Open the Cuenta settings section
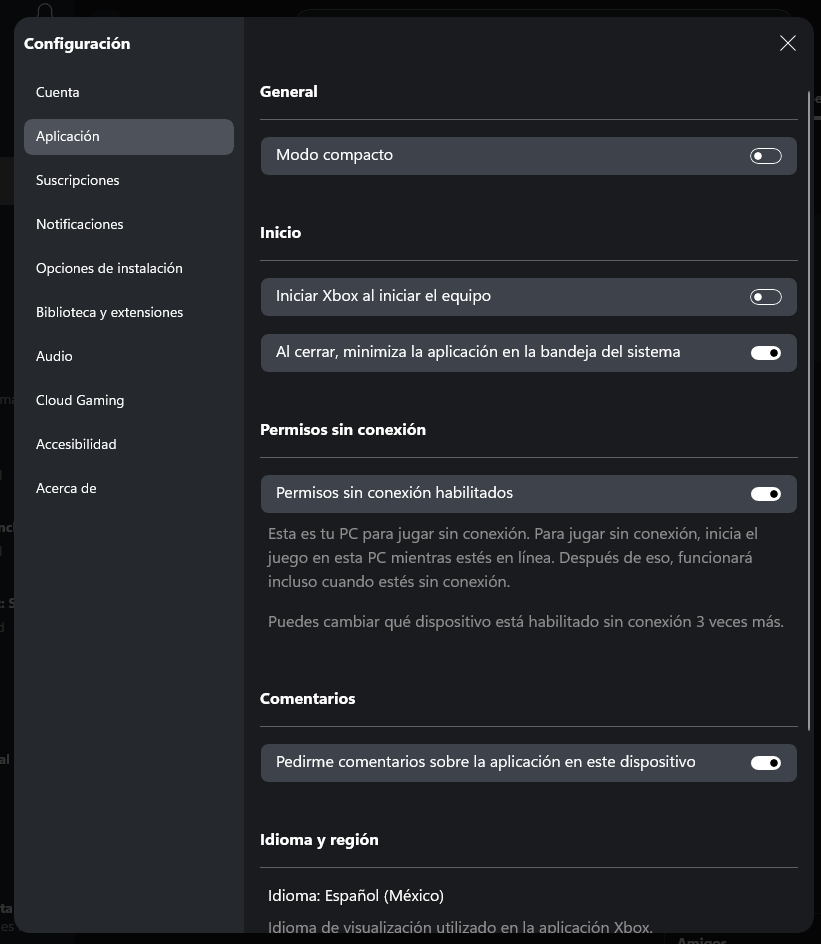 (x=58, y=92)
